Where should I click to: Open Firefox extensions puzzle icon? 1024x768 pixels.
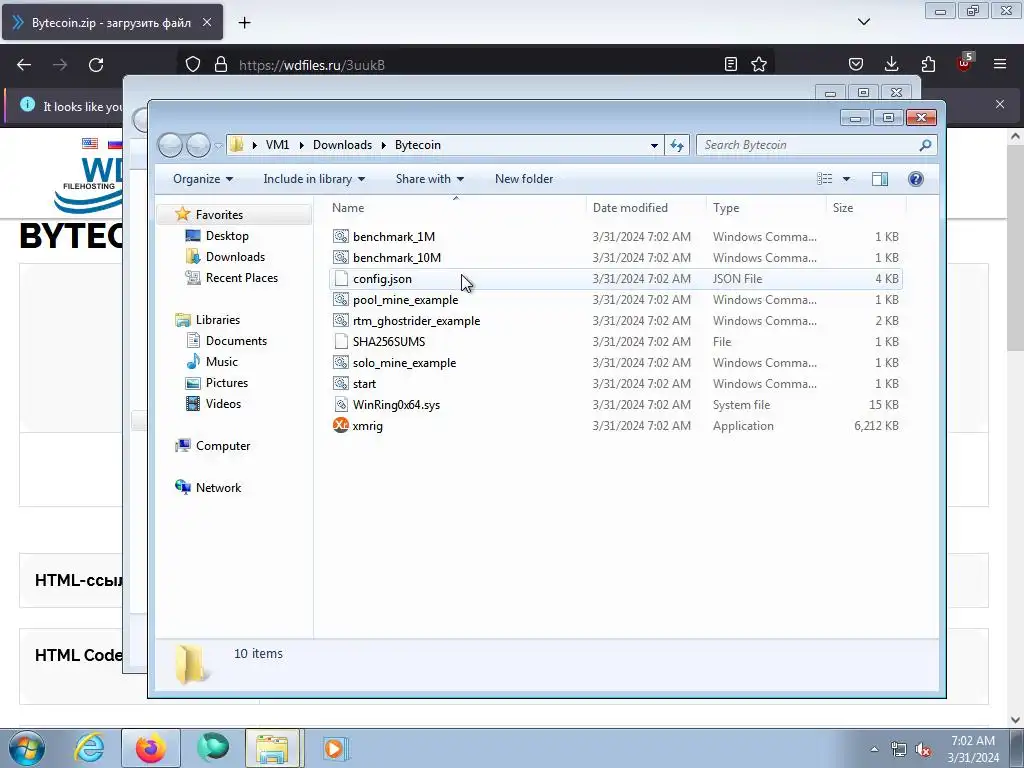[928, 64]
